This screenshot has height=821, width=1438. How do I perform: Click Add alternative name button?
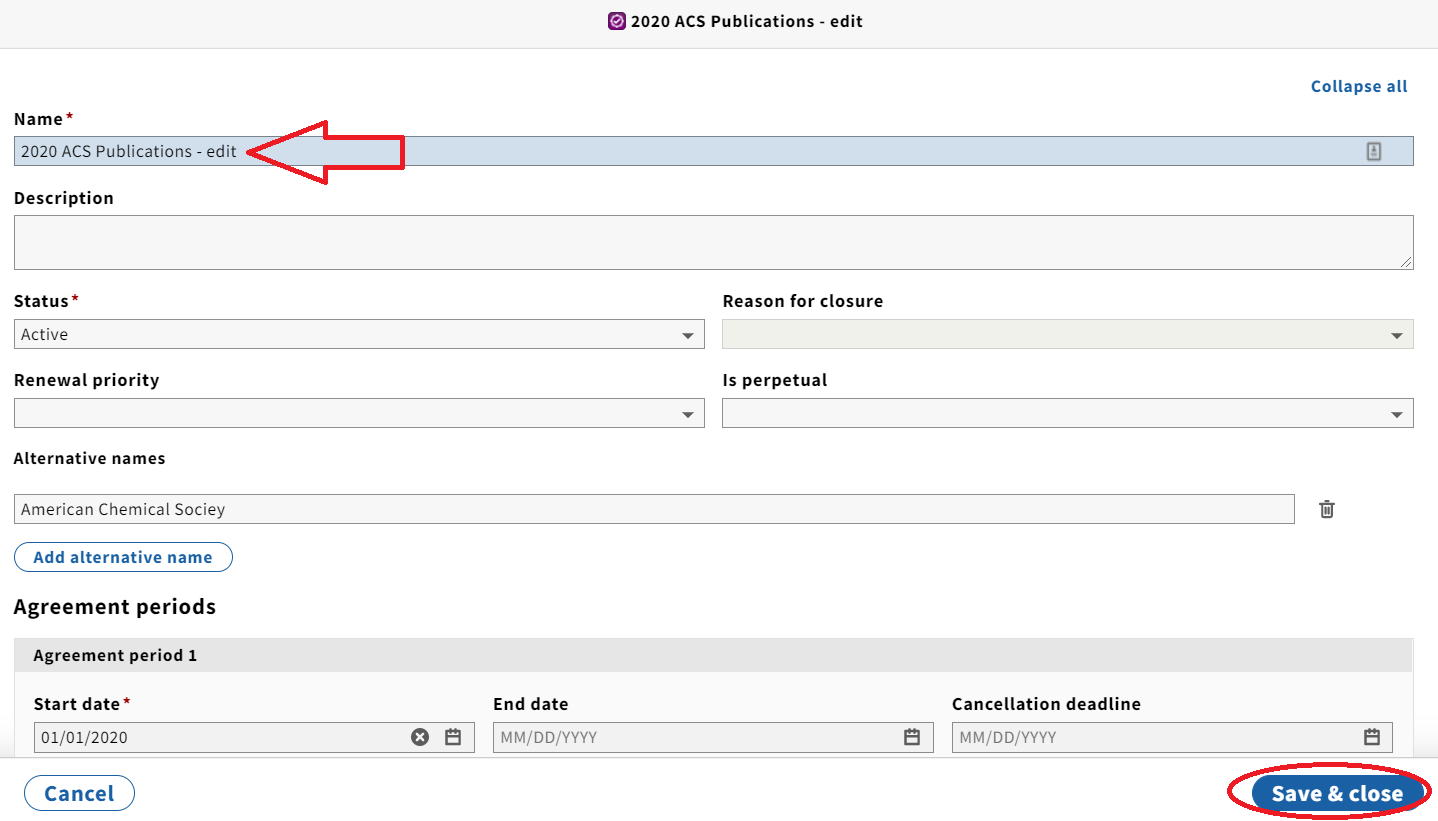(123, 557)
